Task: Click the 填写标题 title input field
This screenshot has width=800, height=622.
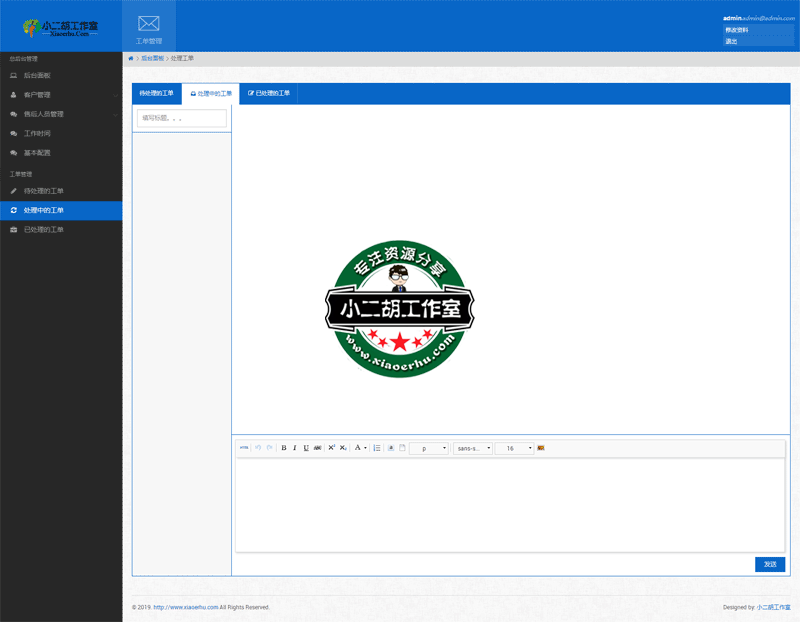Action: 181,118
